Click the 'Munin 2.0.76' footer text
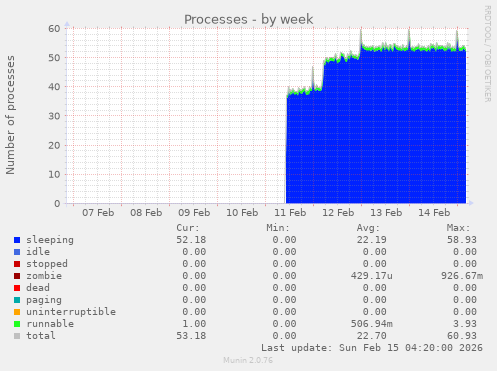This screenshot has width=497, height=371. (x=248, y=360)
